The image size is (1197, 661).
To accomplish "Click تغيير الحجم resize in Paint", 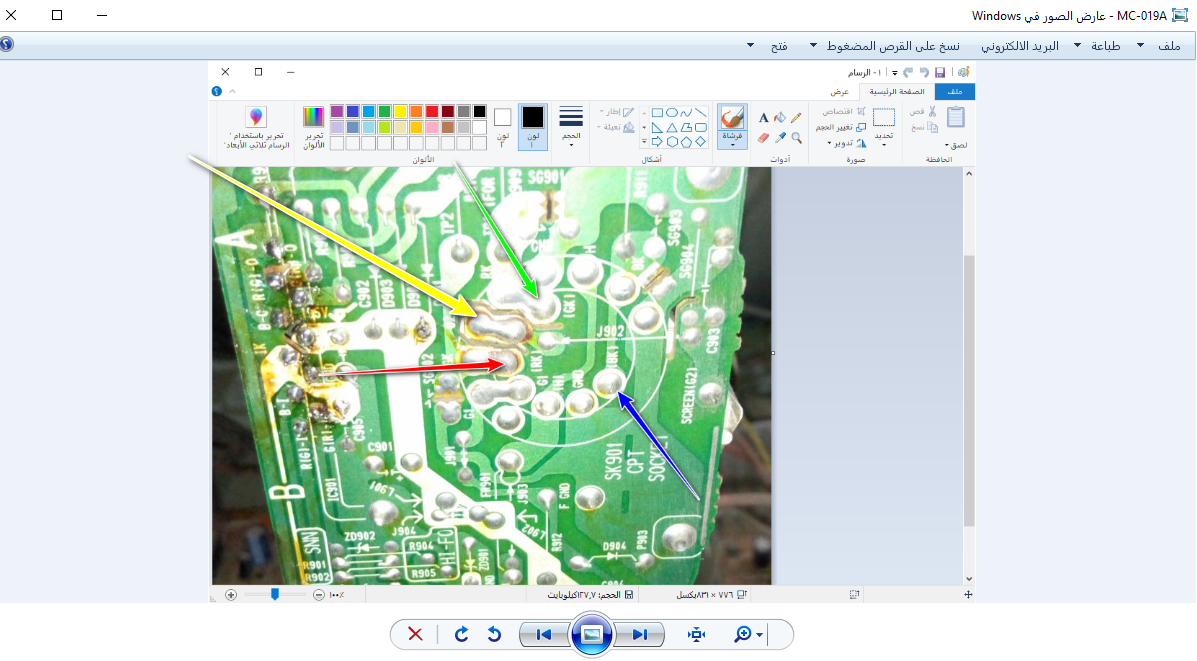I will point(840,127).
